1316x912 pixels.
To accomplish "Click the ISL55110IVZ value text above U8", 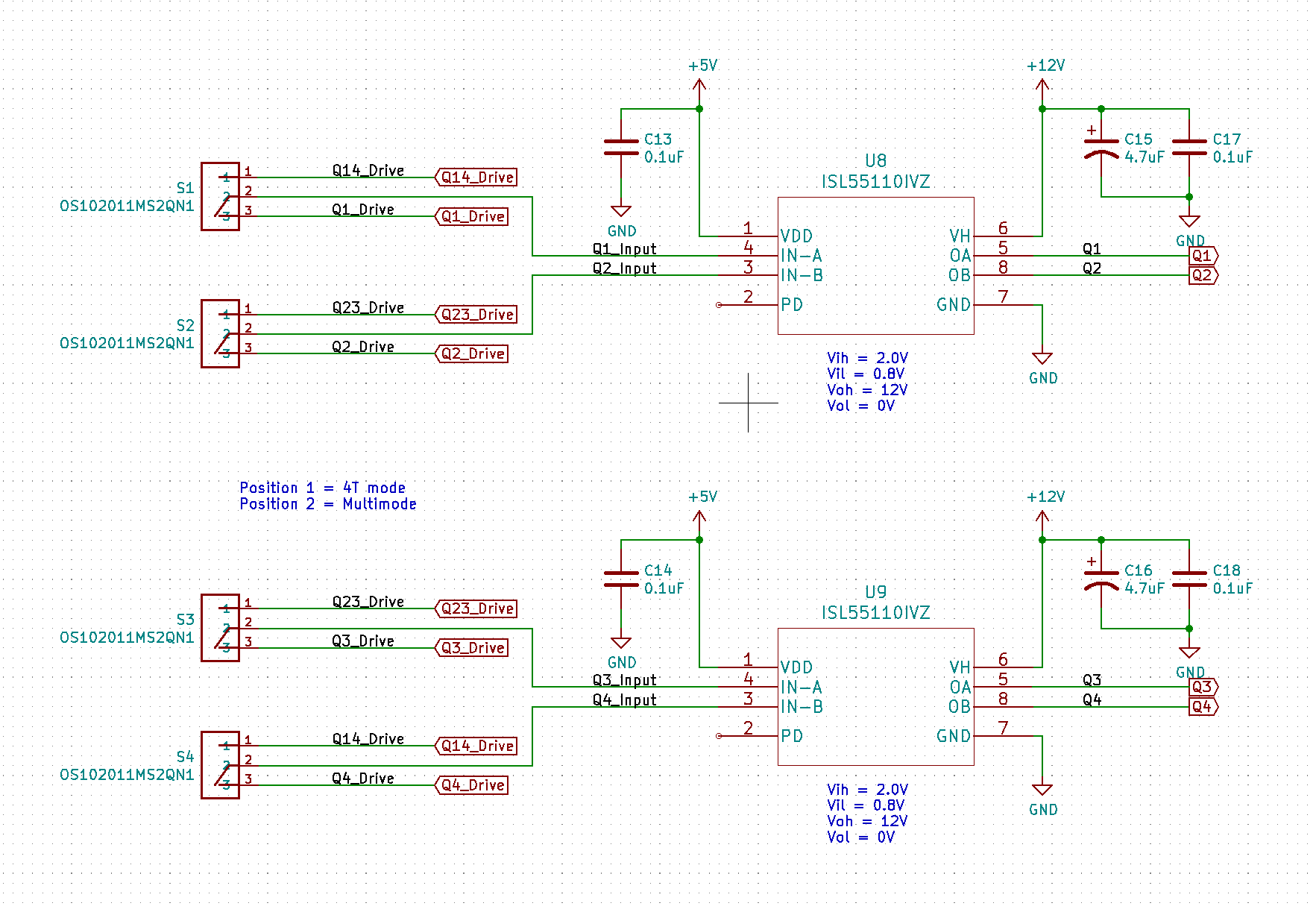I will (875, 182).
